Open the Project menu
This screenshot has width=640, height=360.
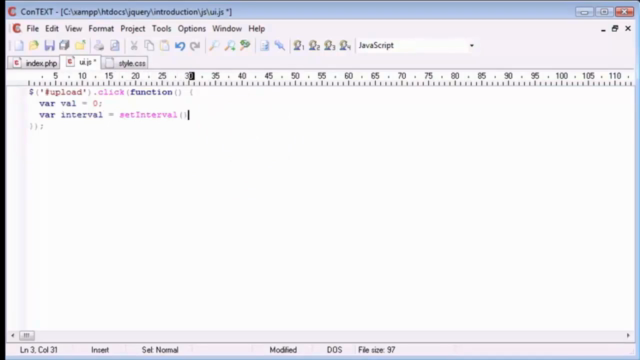click(133, 29)
